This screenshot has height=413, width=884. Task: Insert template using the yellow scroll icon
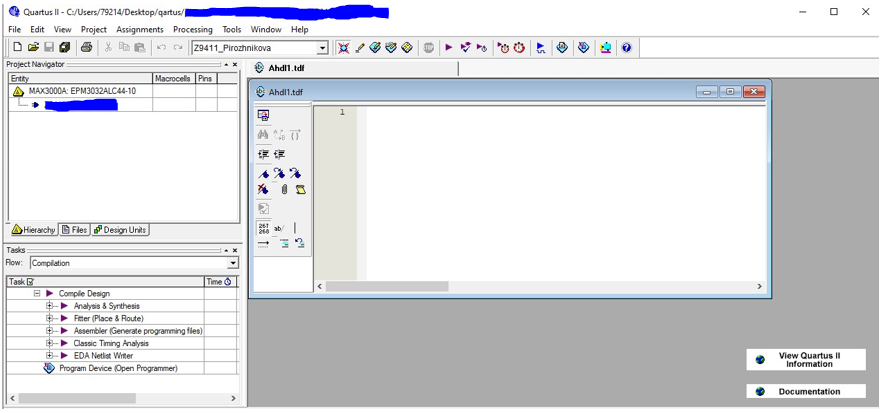point(300,189)
